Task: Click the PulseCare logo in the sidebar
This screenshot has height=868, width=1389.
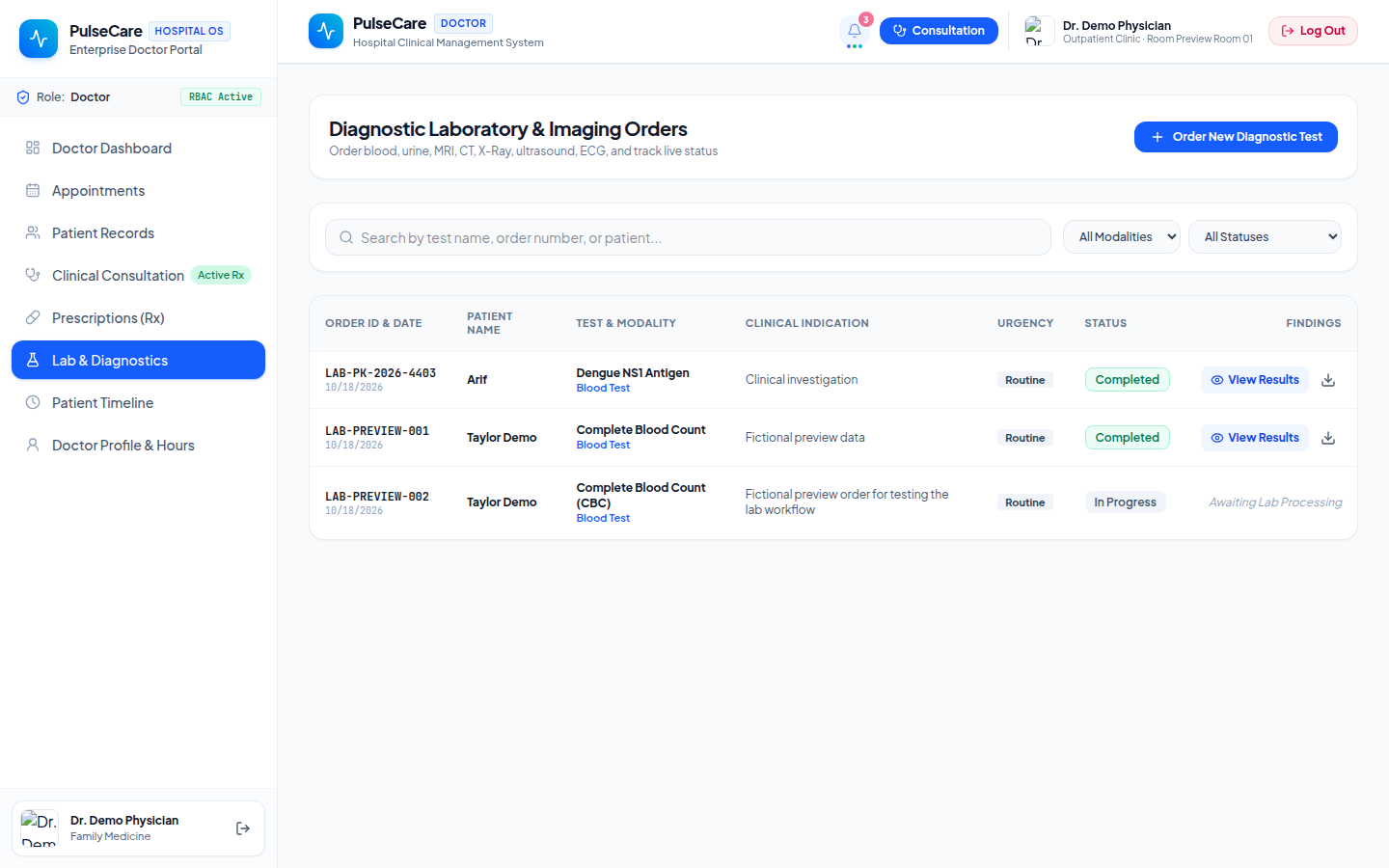Action: coord(39,39)
